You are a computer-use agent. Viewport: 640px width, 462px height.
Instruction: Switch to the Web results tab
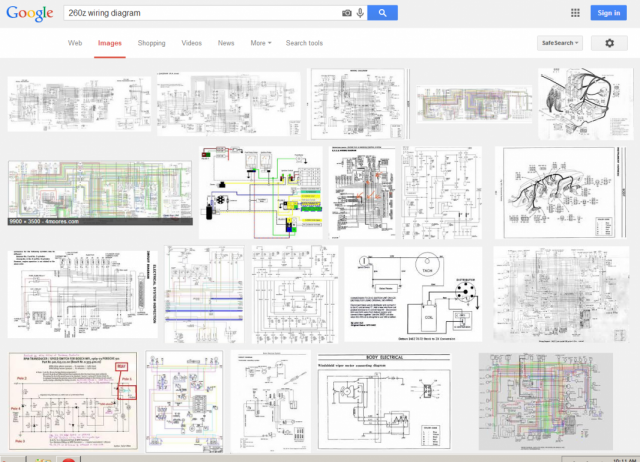click(x=75, y=43)
